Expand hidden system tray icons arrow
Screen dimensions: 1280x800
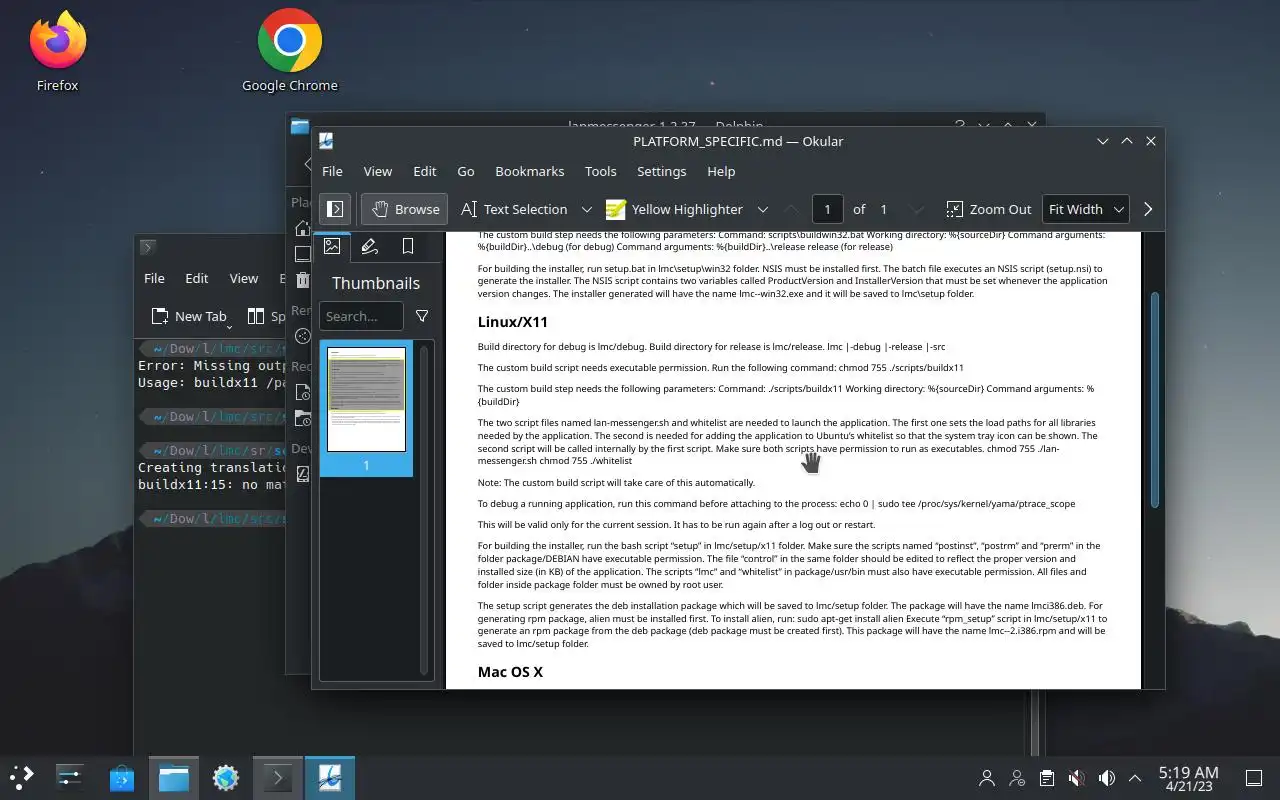pyautogui.click(x=1135, y=778)
